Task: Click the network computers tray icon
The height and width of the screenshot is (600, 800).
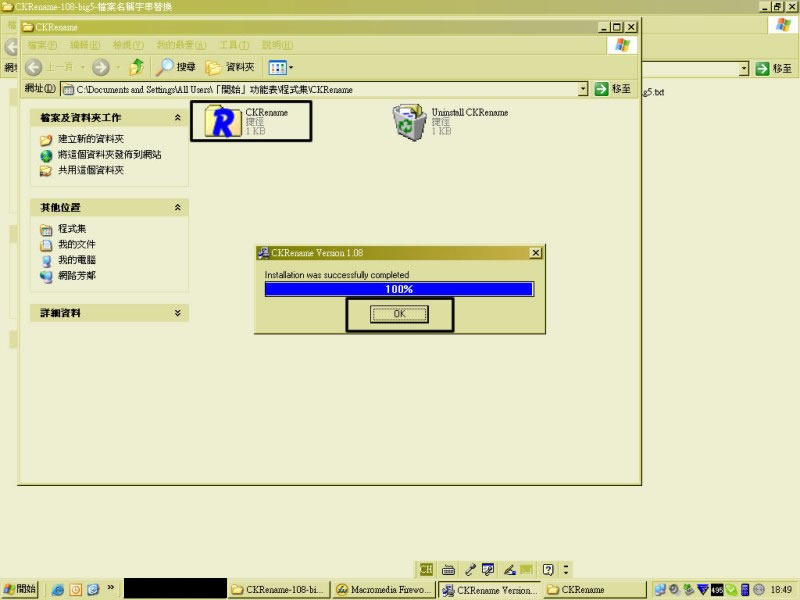Action: pos(660,590)
